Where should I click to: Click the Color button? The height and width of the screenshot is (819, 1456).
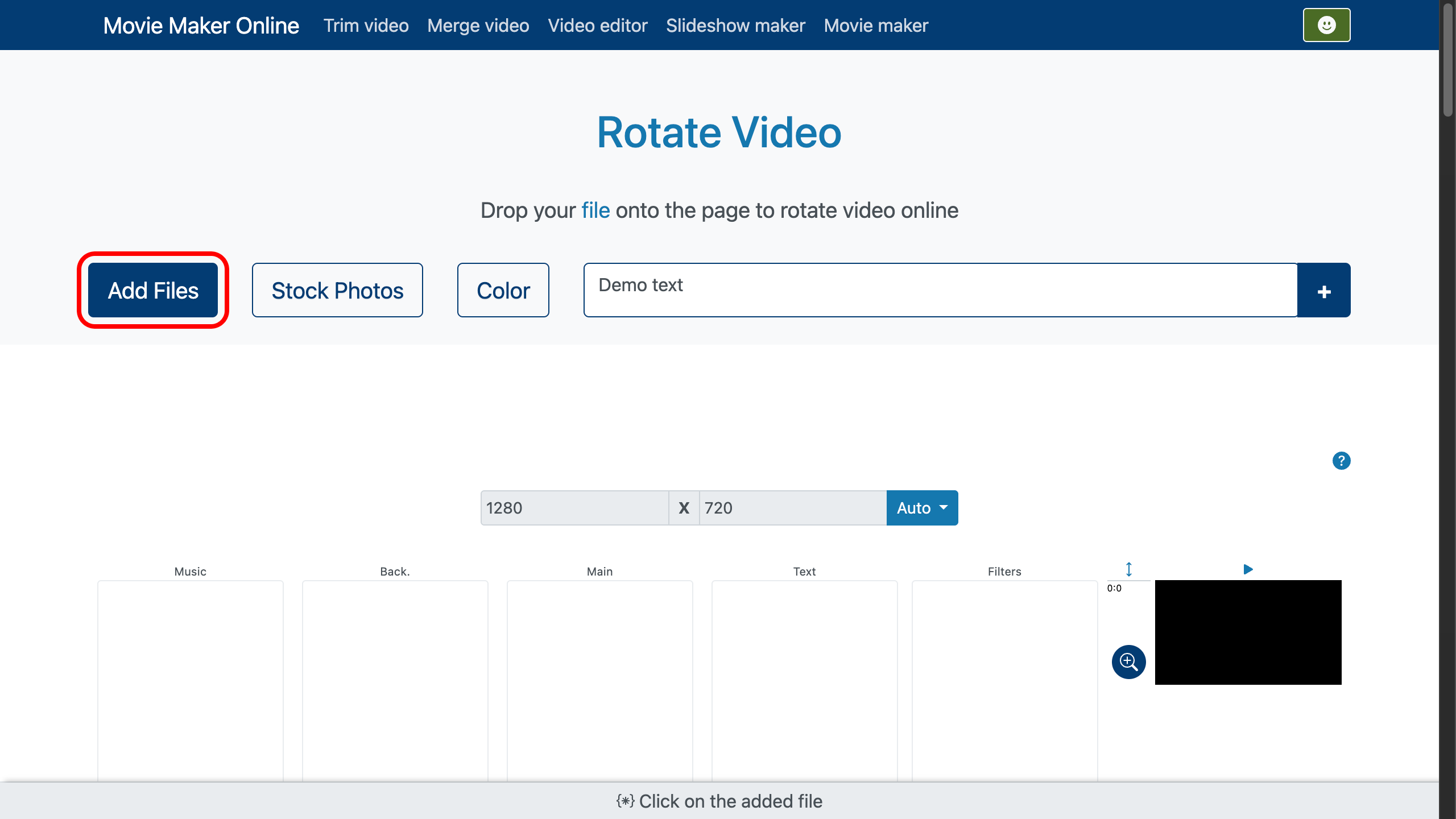(x=503, y=290)
